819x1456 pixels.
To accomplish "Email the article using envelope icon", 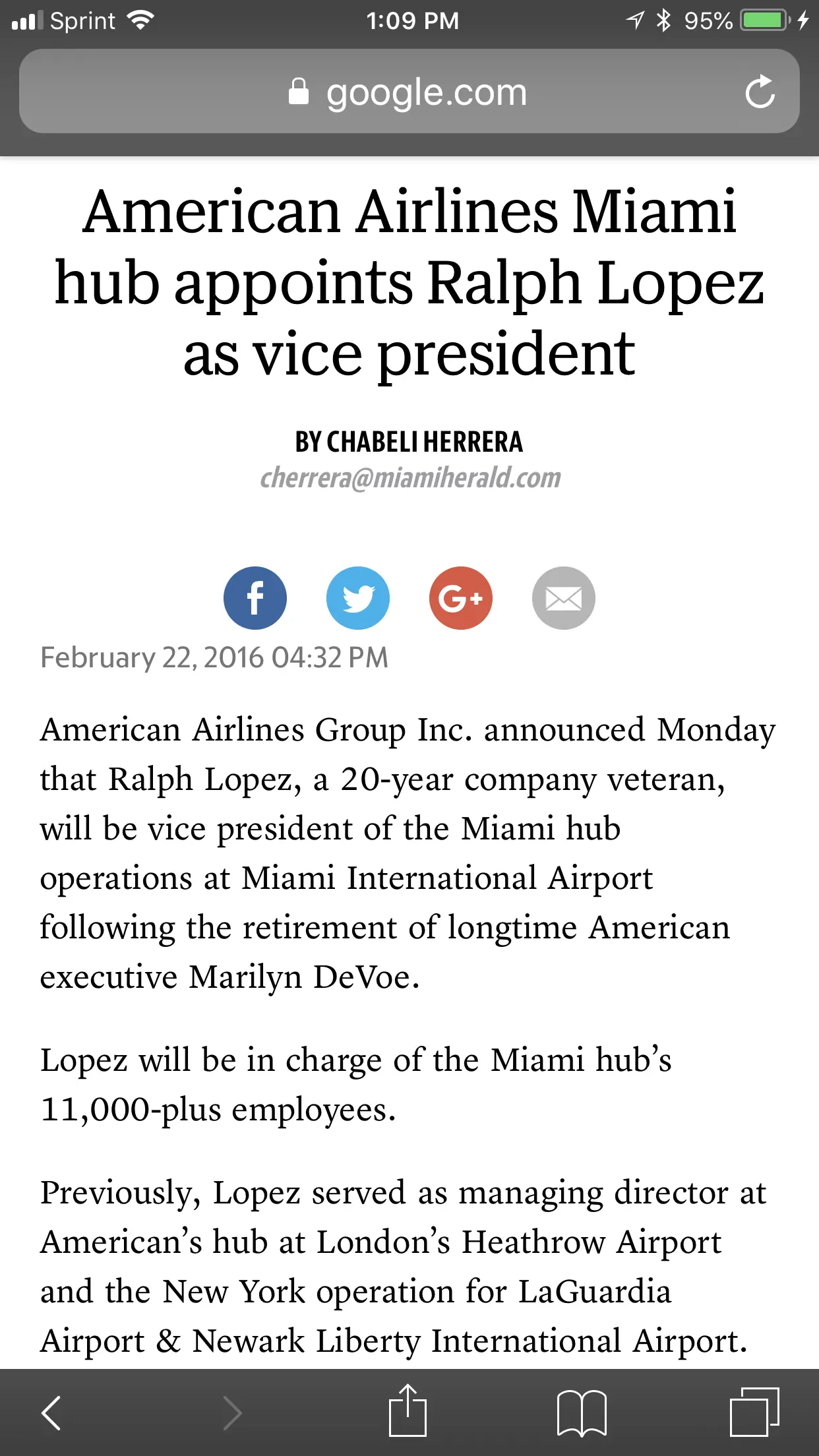I will coord(563,597).
